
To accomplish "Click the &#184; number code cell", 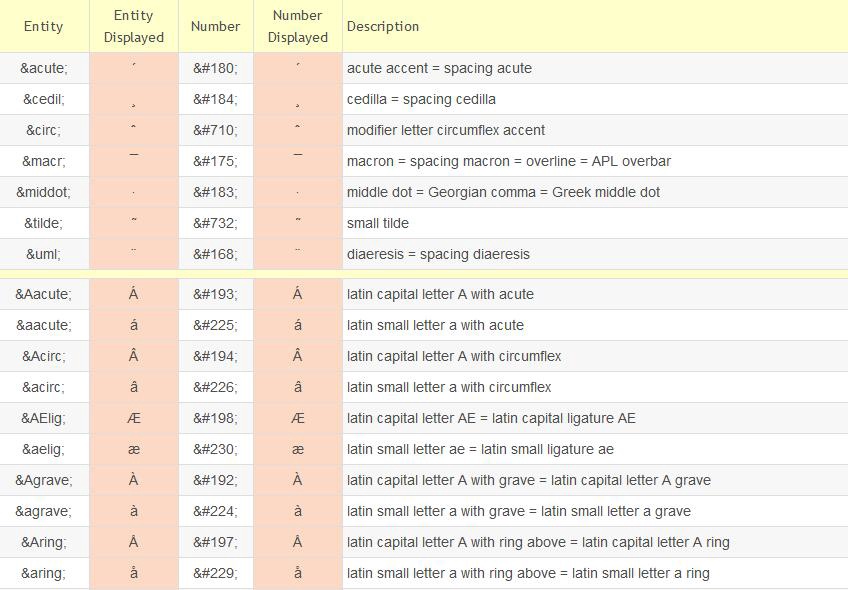I will click(x=215, y=99).
